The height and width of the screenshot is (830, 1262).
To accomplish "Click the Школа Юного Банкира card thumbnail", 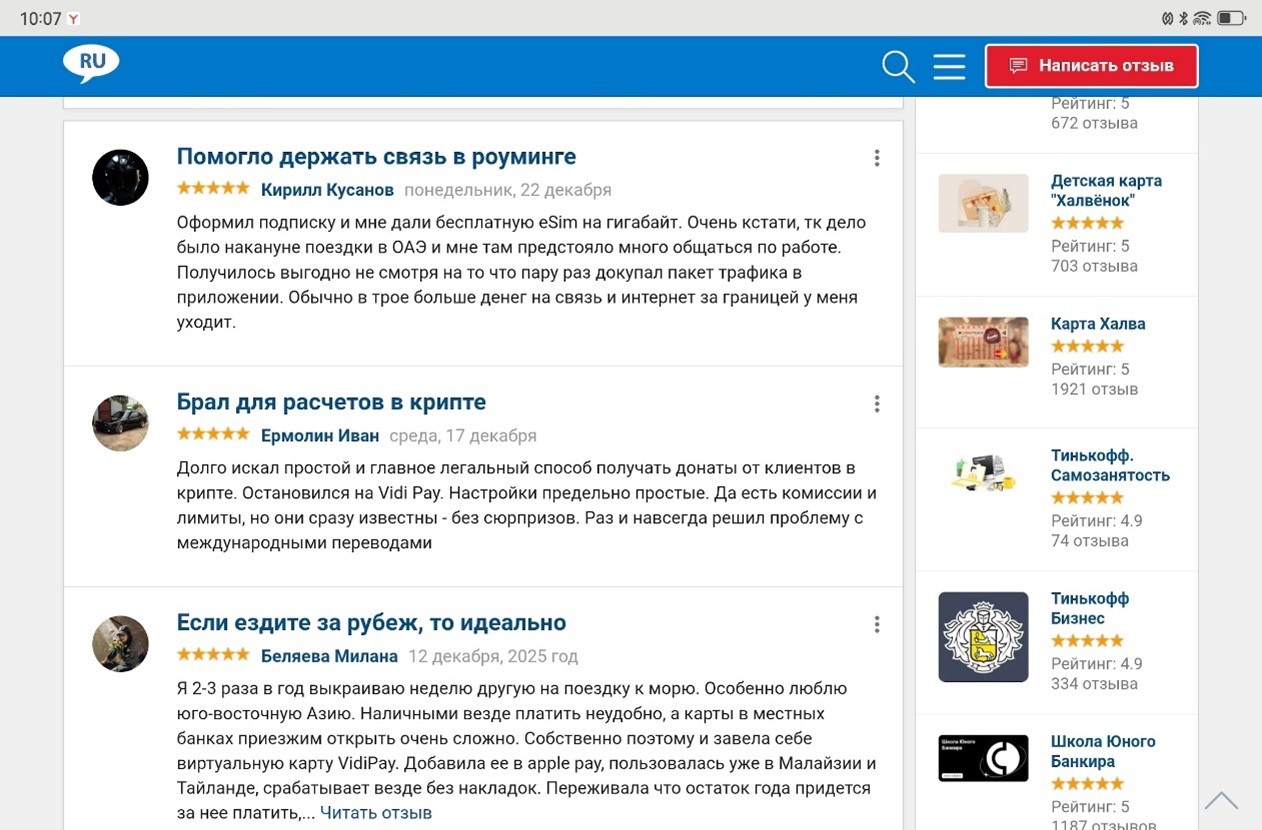I will point(983,758).
